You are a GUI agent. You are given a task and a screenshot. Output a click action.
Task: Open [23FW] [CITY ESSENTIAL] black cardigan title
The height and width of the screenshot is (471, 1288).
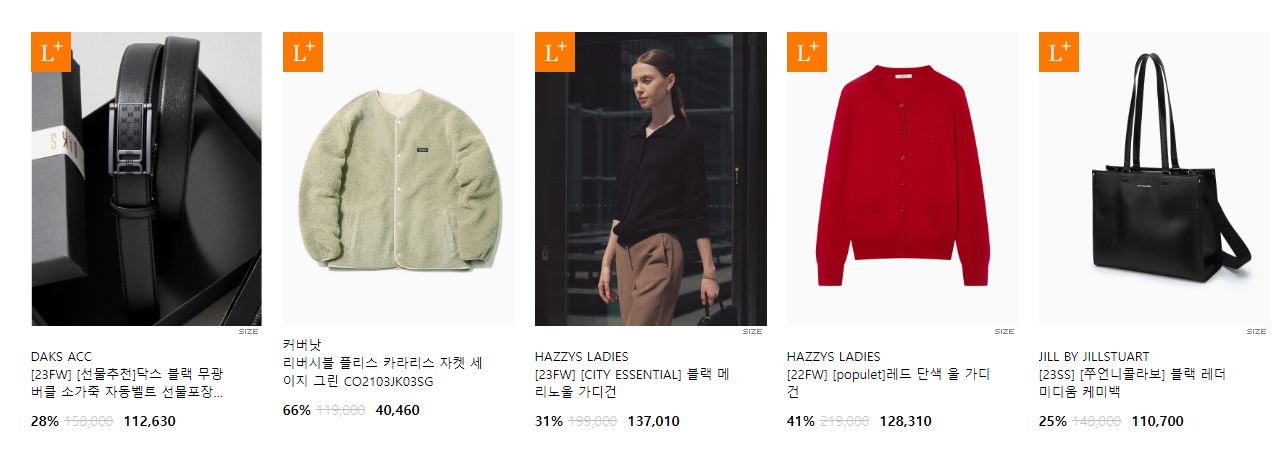coord(632,383)
